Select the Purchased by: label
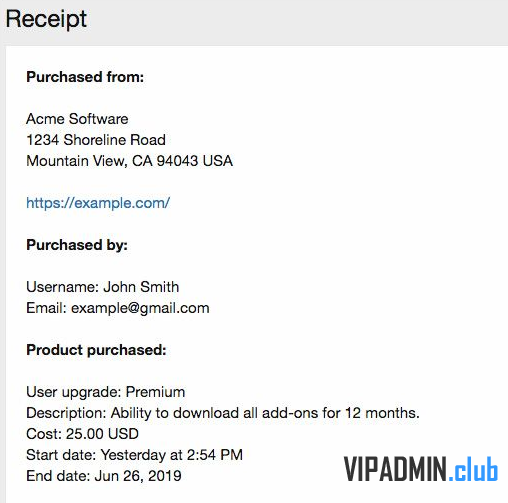 (x=77, y=245)
